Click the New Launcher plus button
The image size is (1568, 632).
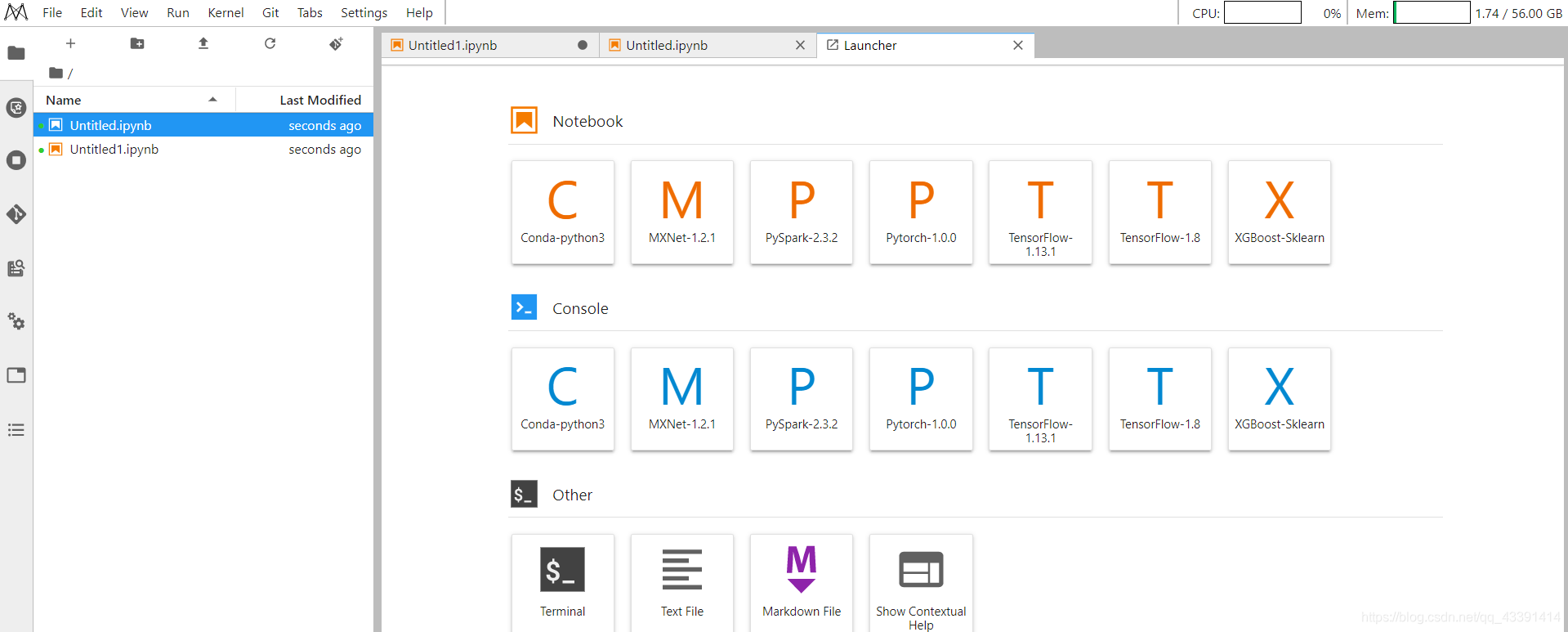click(71, 43)
